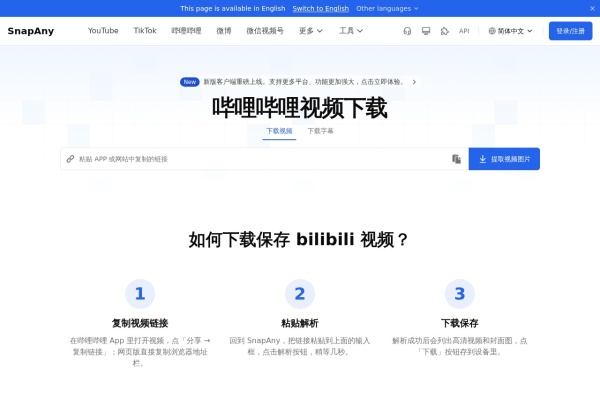
Task: Open the desktop client monitor icon
Action: point(426,31)
